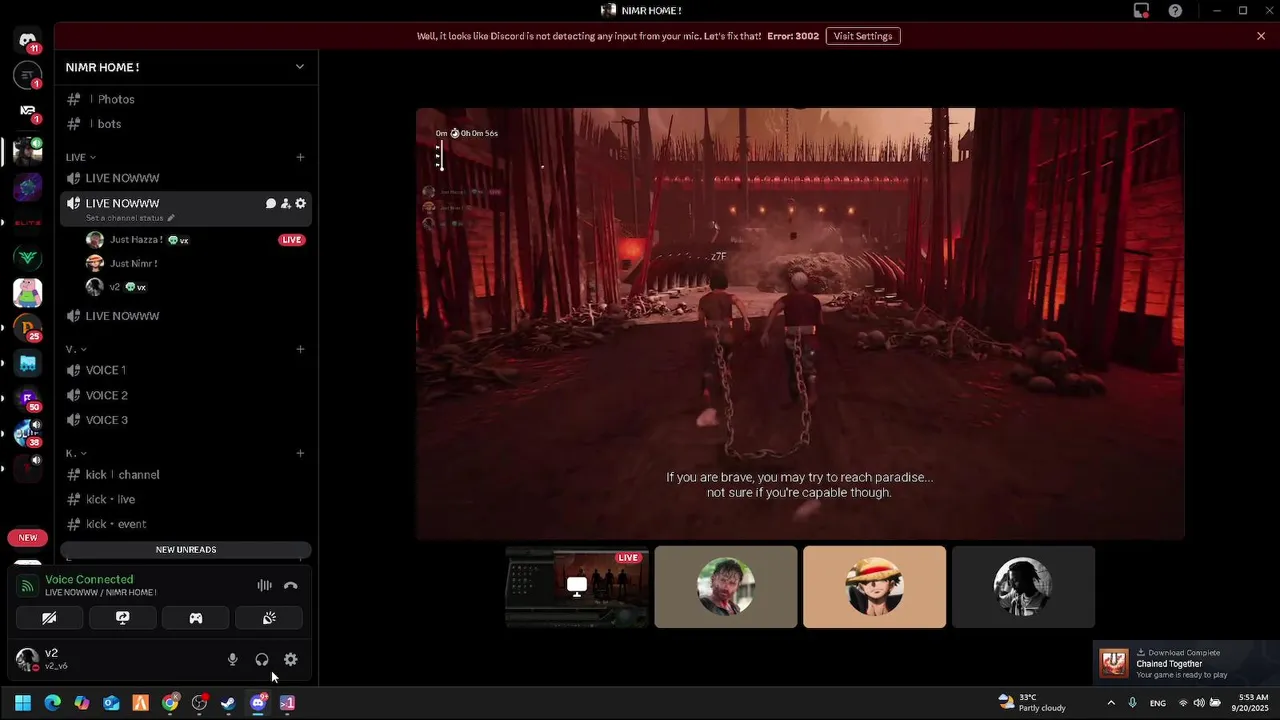This screenshot has height=720, width=1280.
Task: Open the Windows Start menu
Action: [x=23, y=703]
